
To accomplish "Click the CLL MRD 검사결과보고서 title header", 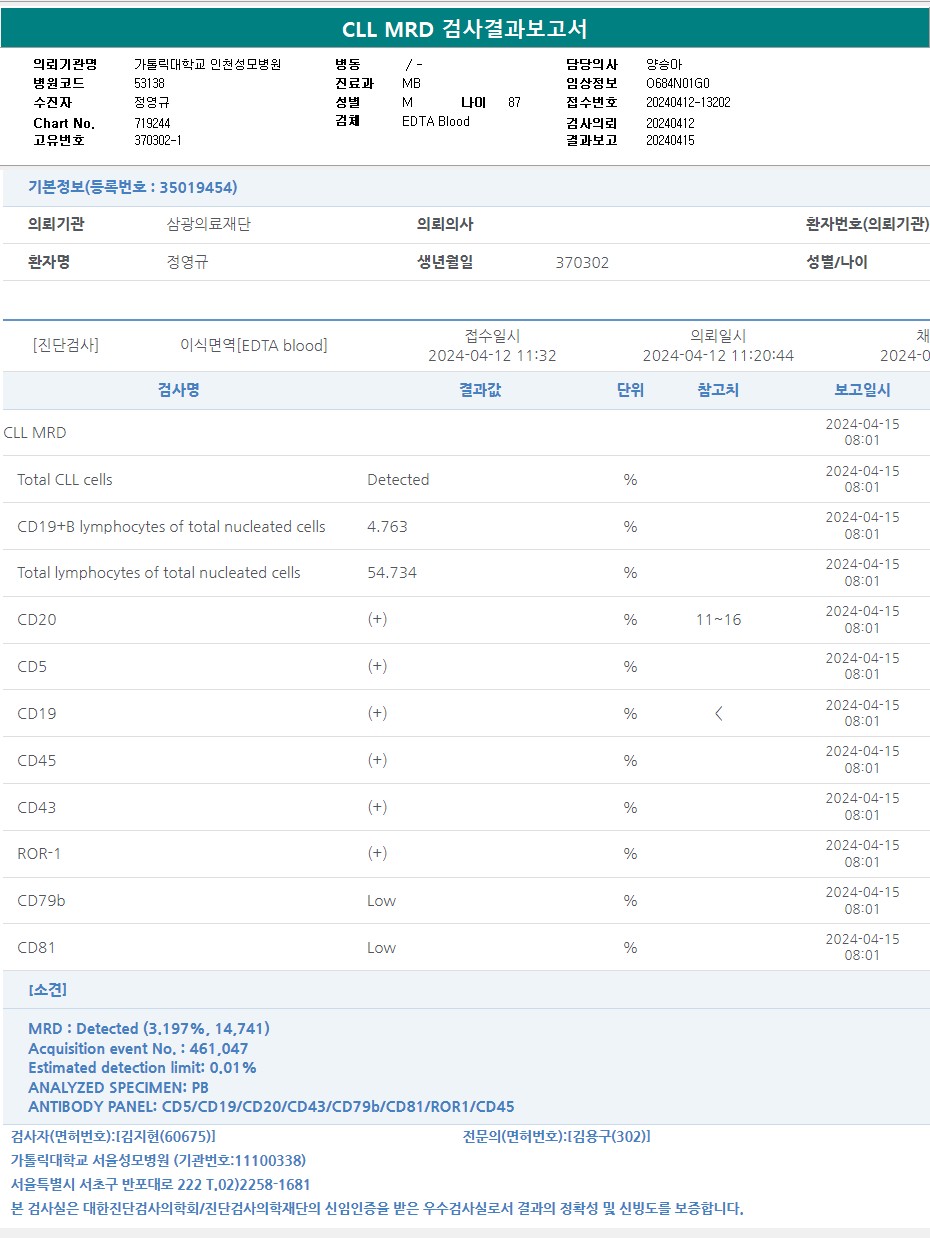I will pos(465,29).
